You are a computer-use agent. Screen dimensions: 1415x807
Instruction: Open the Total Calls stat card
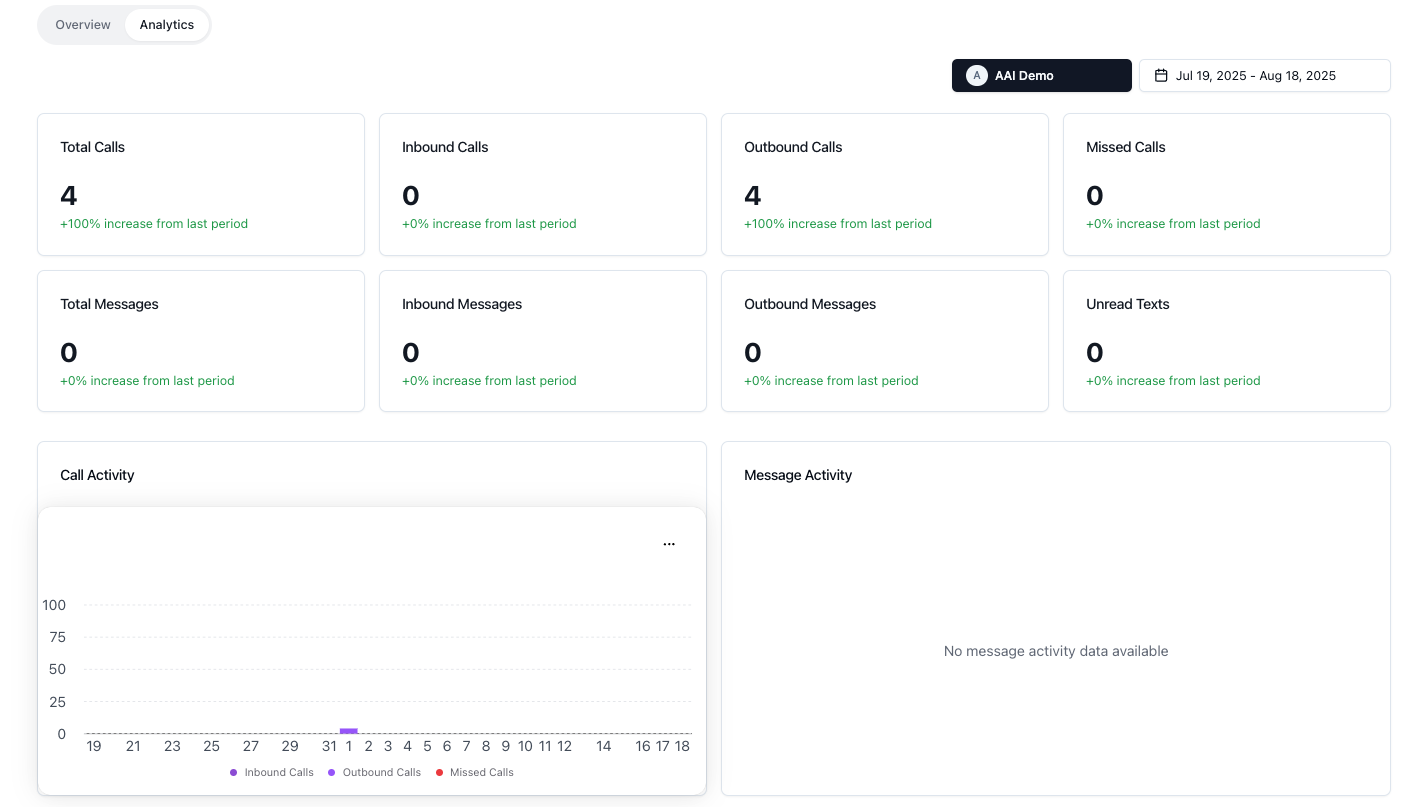200,184
